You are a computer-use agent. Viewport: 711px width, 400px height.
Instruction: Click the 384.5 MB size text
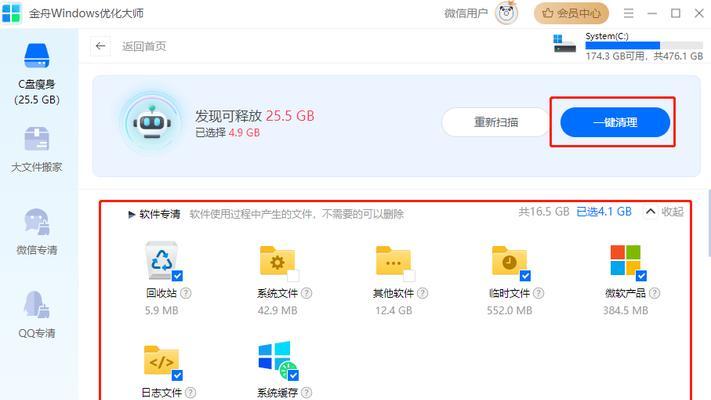(x=625, y=311)
